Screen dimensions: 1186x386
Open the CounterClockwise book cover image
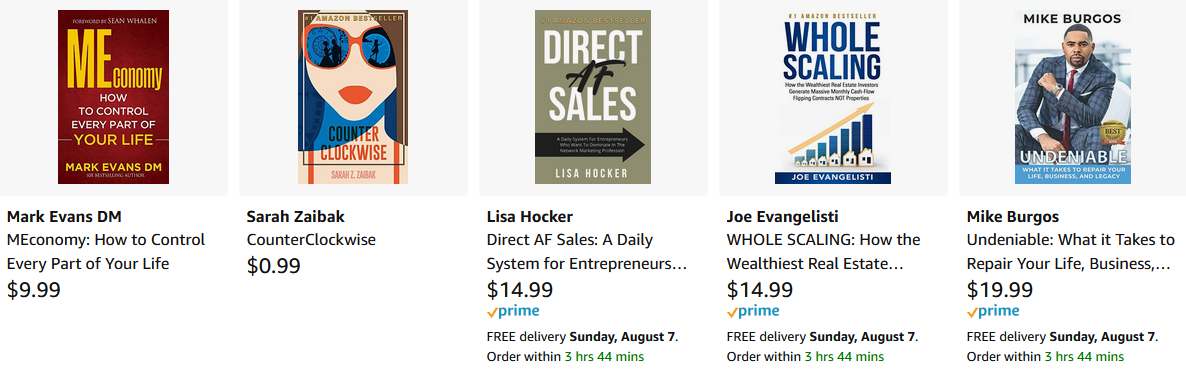point(353,97)
